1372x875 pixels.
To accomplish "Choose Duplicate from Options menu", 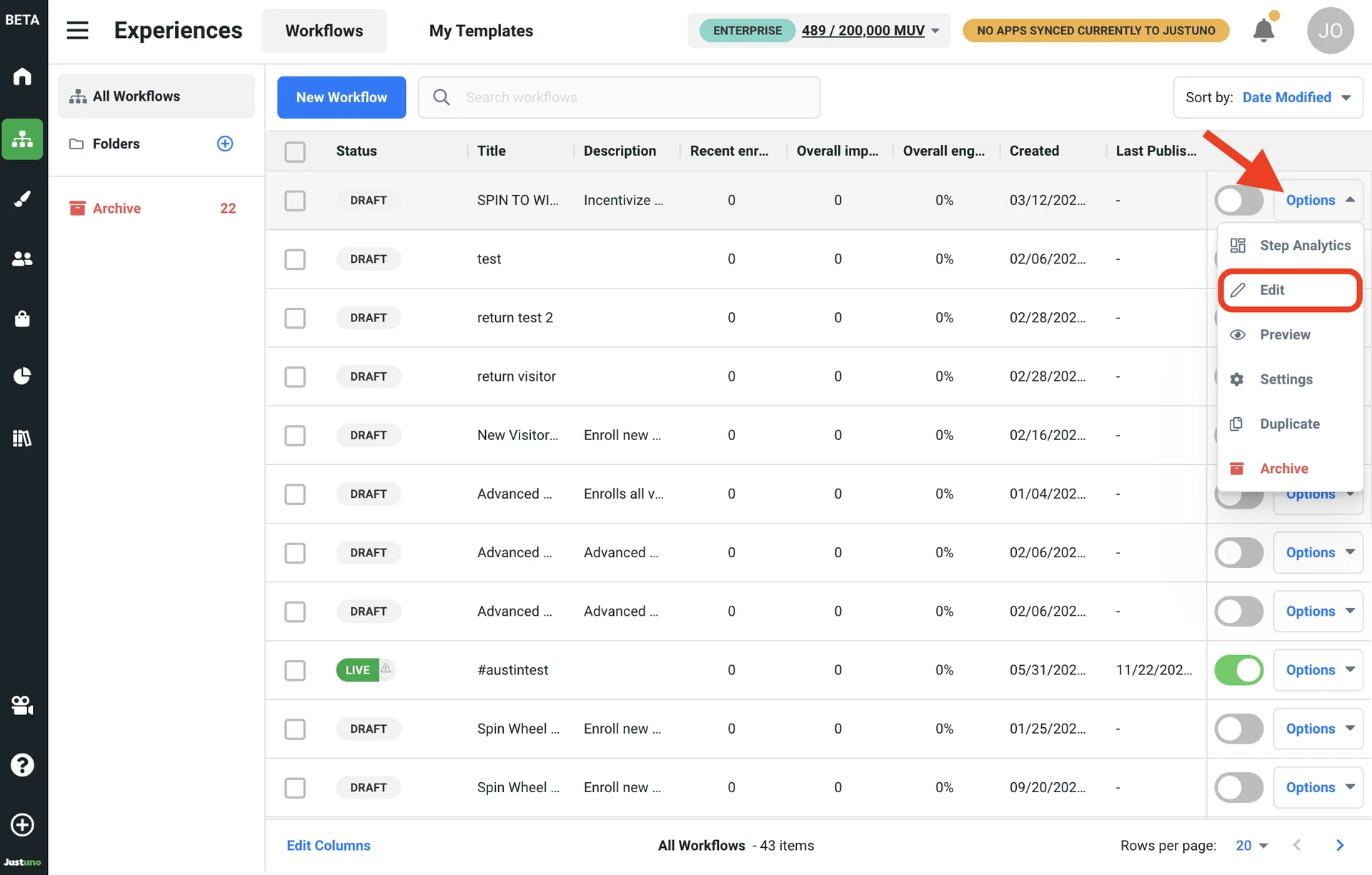I will pos(1291,424).
